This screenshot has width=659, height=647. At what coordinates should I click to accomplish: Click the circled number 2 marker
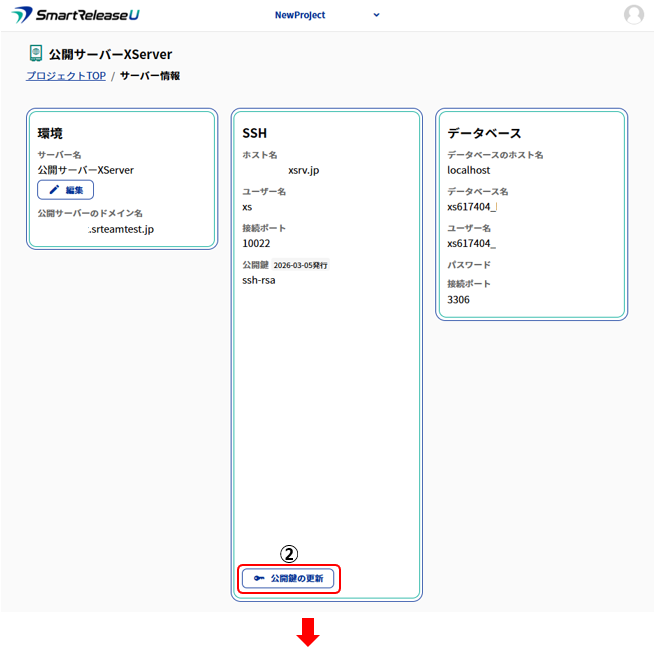coord(289,554)
